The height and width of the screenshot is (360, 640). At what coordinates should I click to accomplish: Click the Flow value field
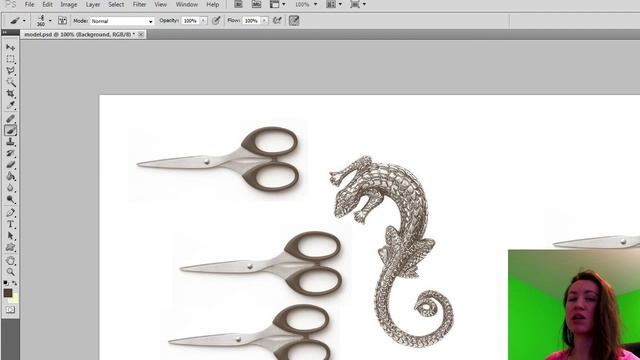tap(251, 20)
